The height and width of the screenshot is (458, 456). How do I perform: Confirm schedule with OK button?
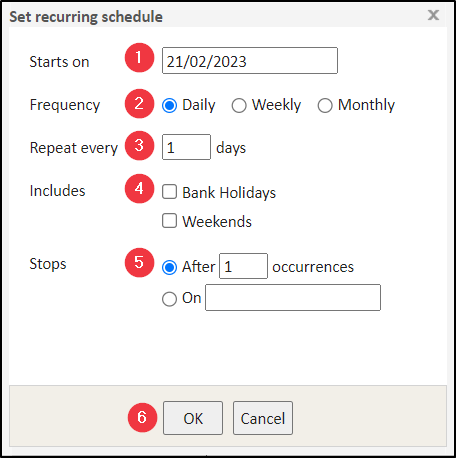[x=193, y=418]
